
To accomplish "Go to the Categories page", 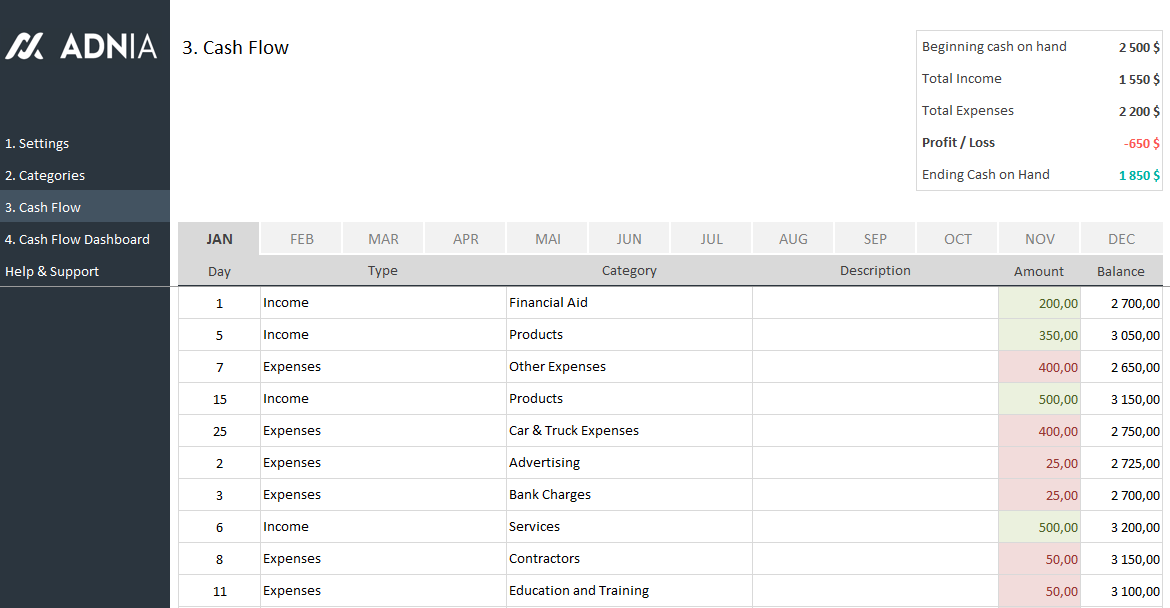I will (x=45, y=175).
